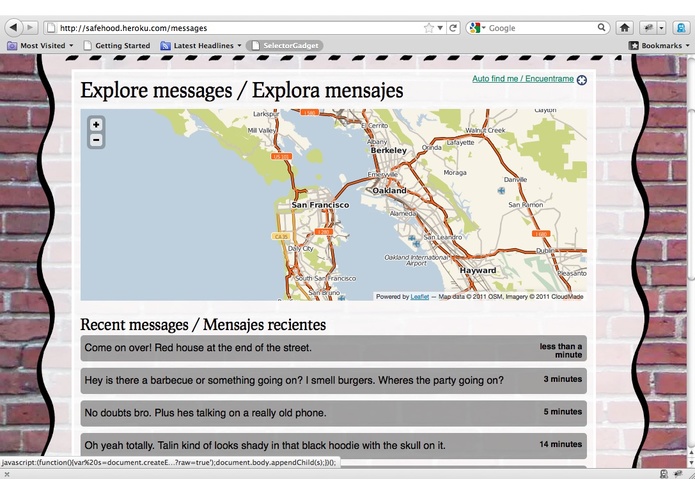This screenshot has height=494, width=695.
Task: Click the Recent messages heading
Action: coord(203,325)
